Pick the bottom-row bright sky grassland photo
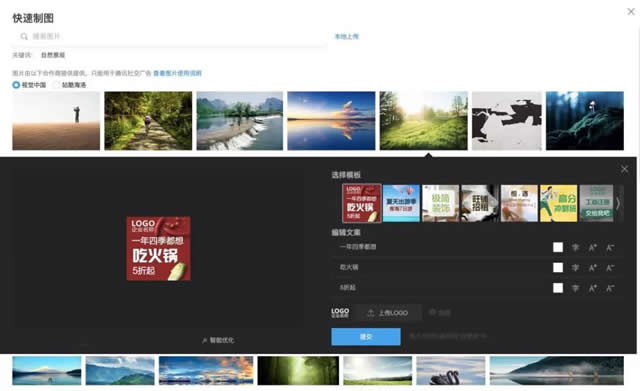 click(378, 371)
